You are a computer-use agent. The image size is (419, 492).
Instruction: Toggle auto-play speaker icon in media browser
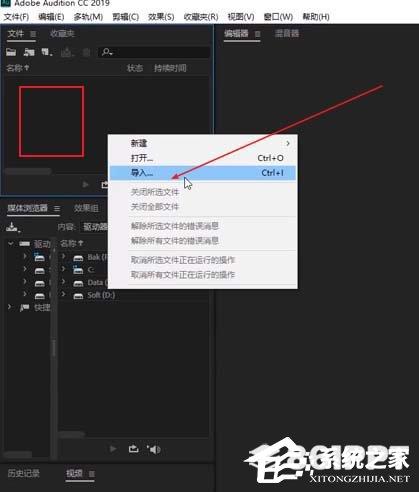coord(154,449)
